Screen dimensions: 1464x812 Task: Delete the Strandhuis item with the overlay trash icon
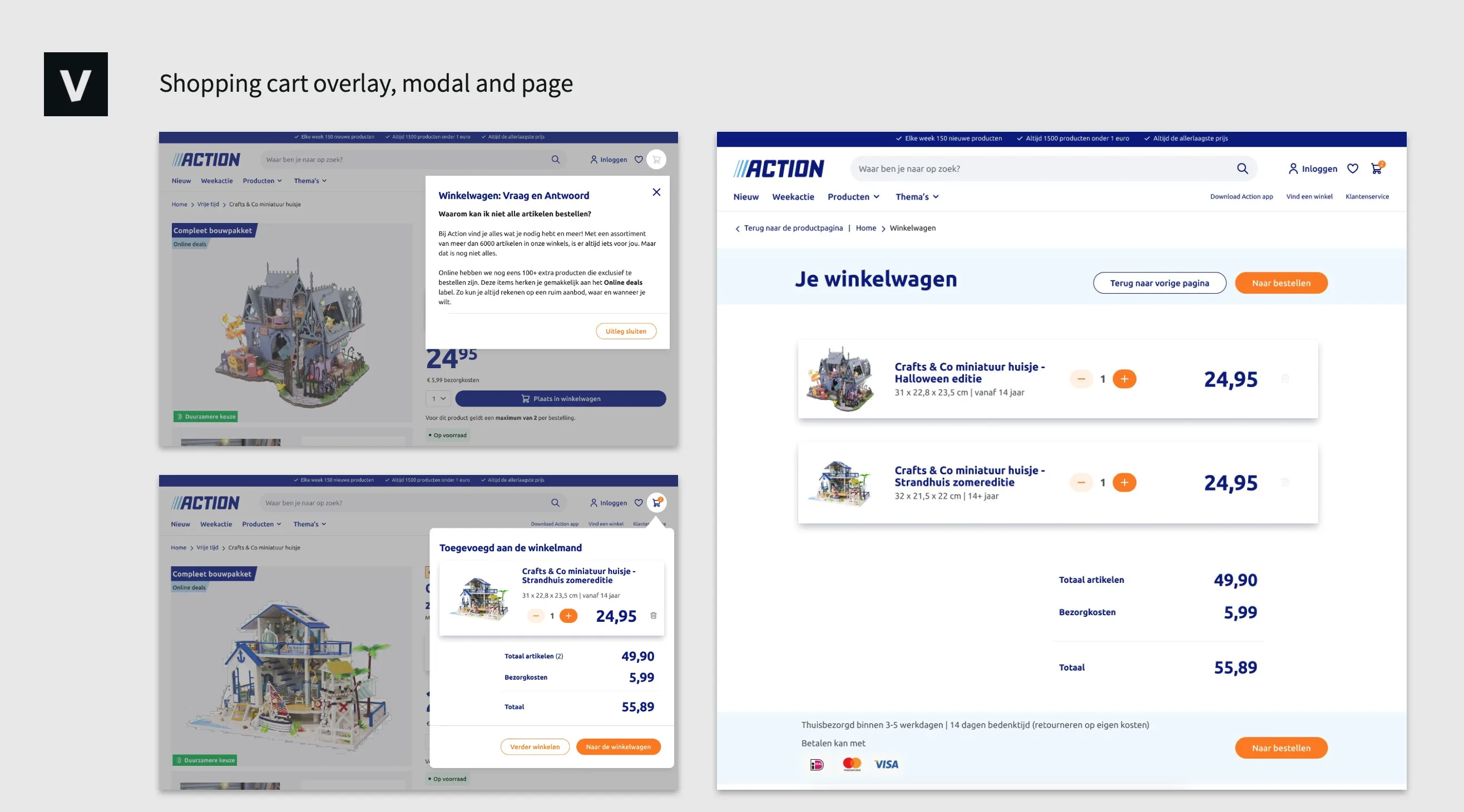tap(654, 615)
